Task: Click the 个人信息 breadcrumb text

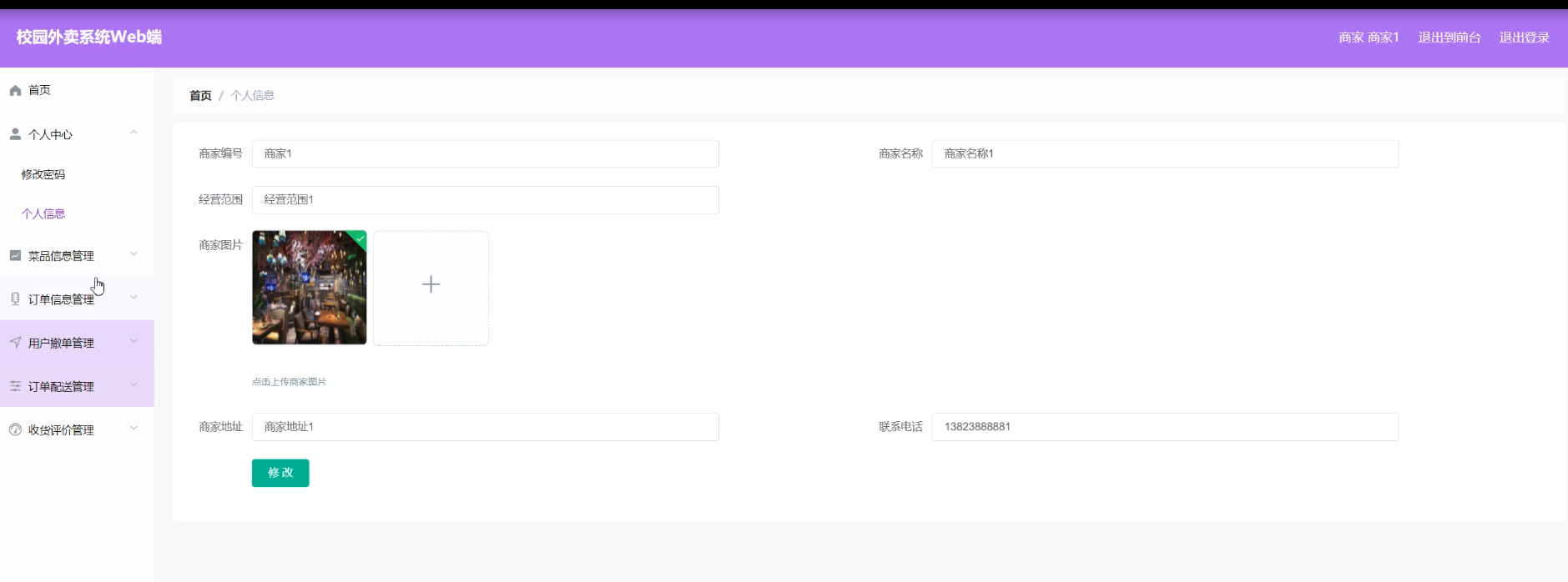Action: pyautogui.click(x=252, y=95)
